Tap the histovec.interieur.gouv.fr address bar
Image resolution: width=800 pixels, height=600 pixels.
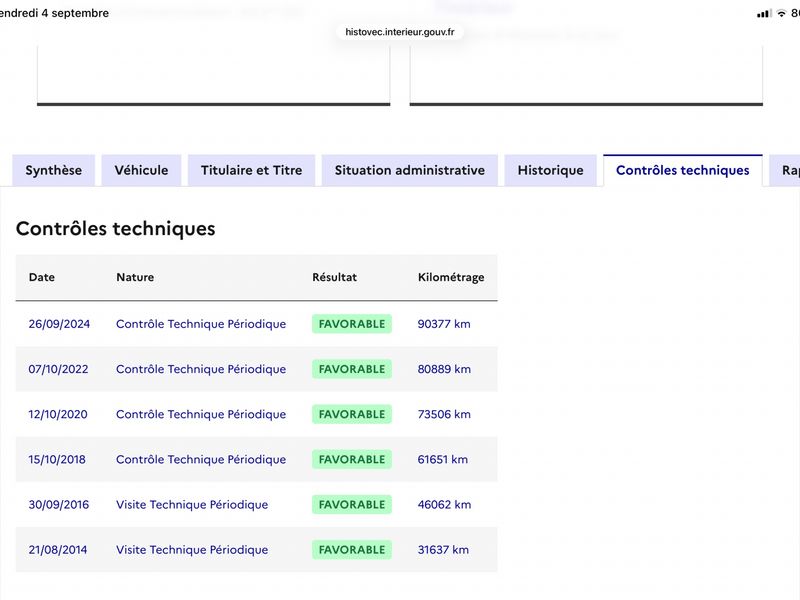[399, 32]
